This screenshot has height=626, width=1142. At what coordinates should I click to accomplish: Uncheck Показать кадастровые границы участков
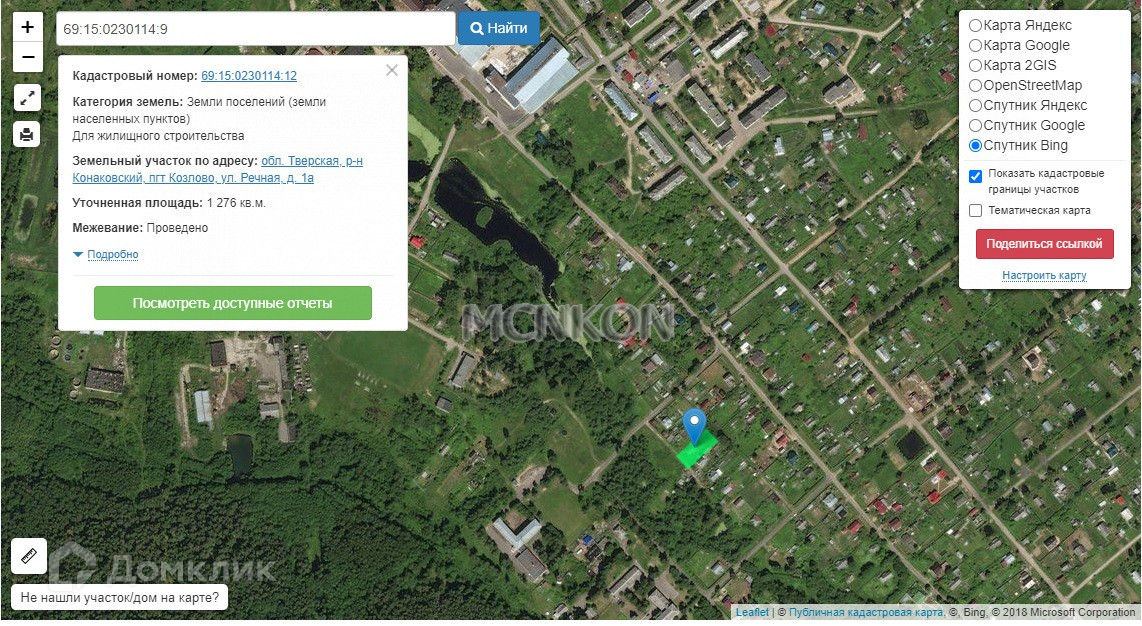tap(976, 175)
